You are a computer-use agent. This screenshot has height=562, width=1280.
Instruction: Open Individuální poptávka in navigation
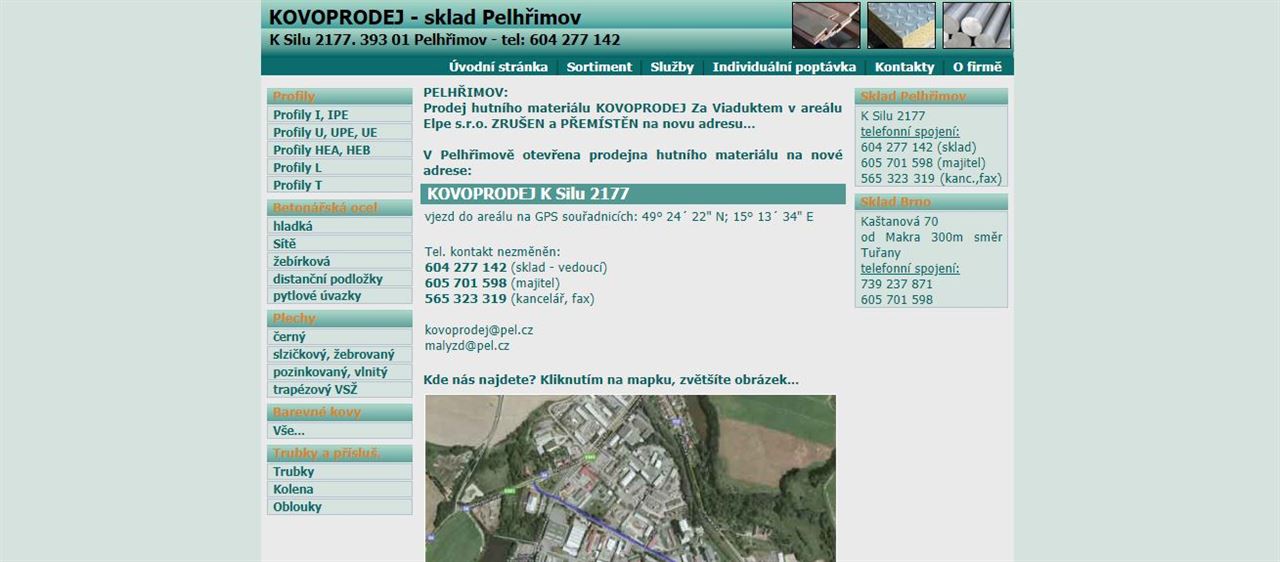784,67
